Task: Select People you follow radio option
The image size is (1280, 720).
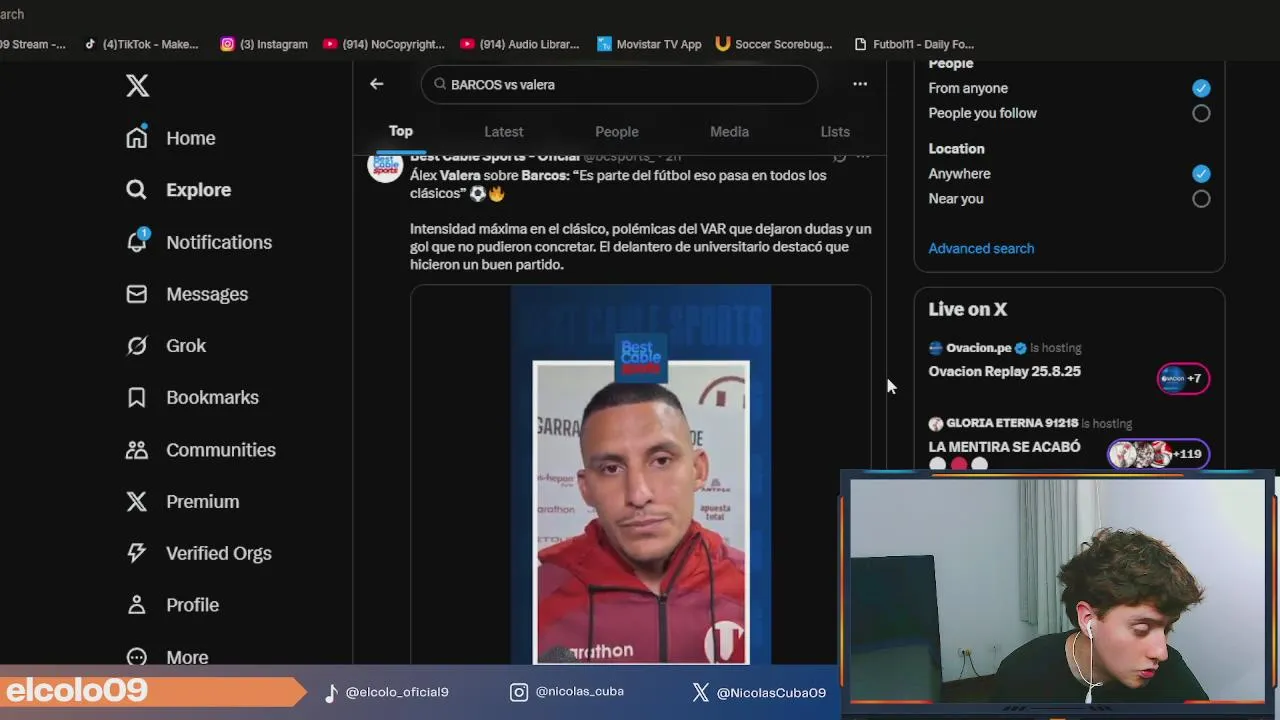Action: [x=1201, y=113]
